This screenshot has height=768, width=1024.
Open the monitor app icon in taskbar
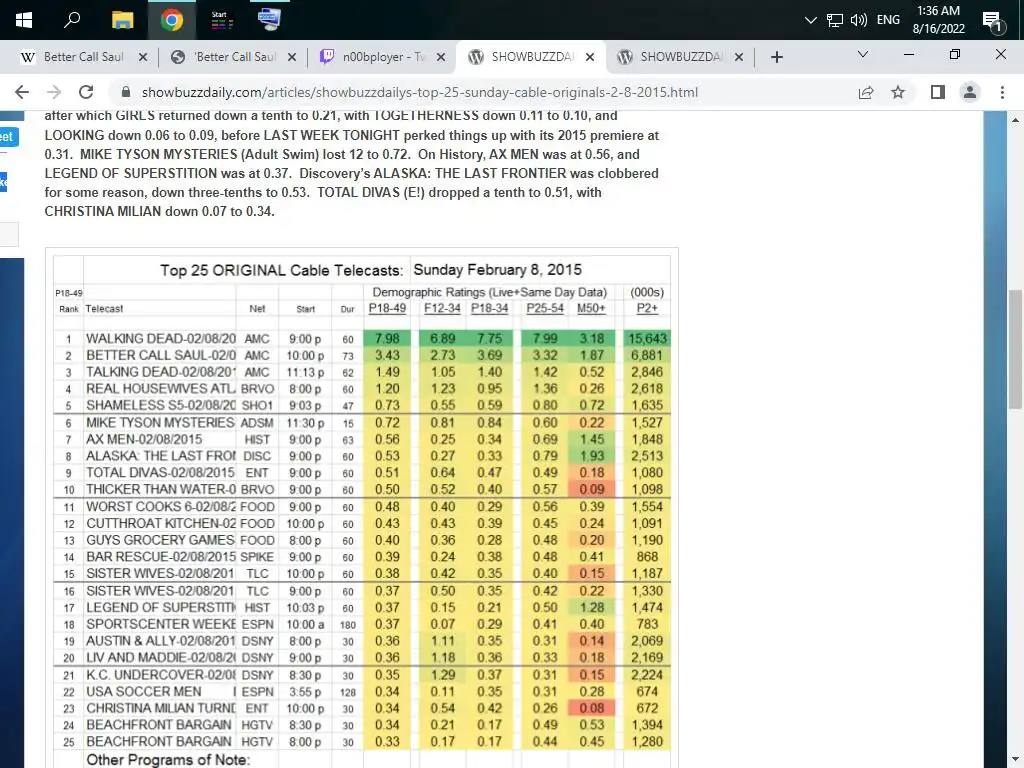click(269, 20)
